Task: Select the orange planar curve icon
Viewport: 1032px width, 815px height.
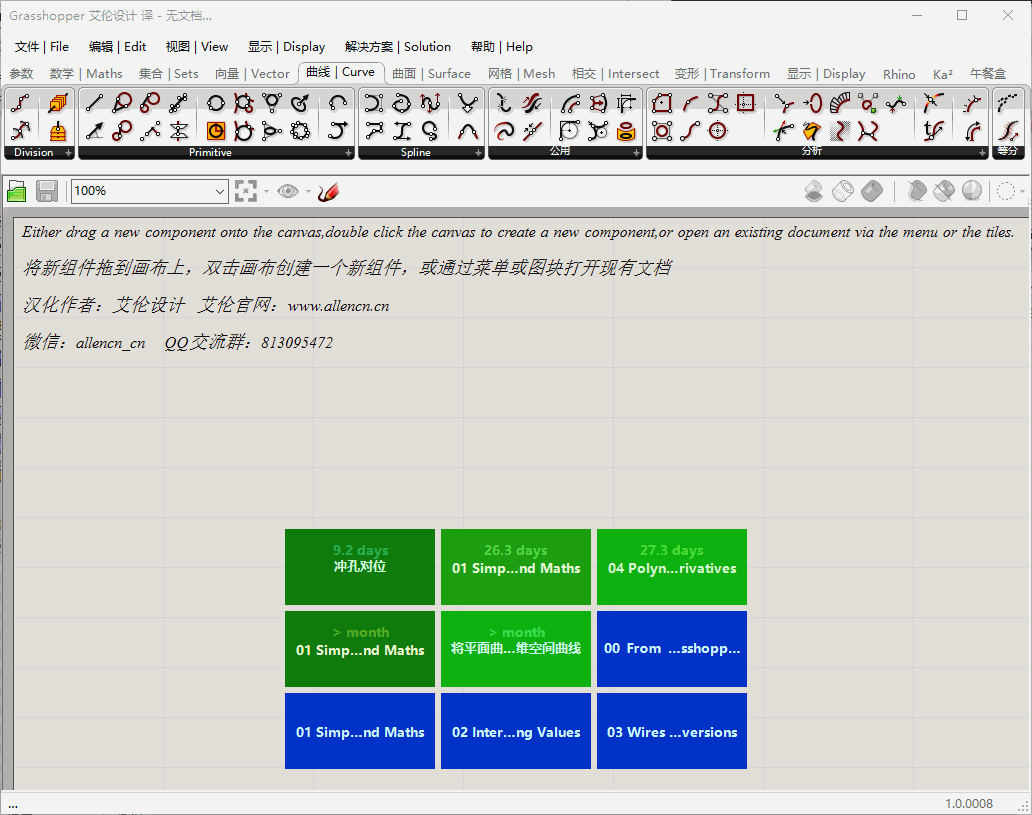Action: point(812,131)
